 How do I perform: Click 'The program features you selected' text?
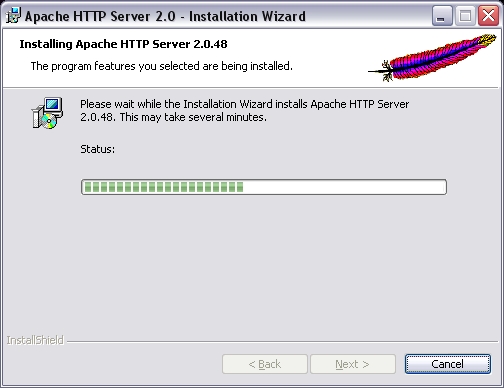162,66
